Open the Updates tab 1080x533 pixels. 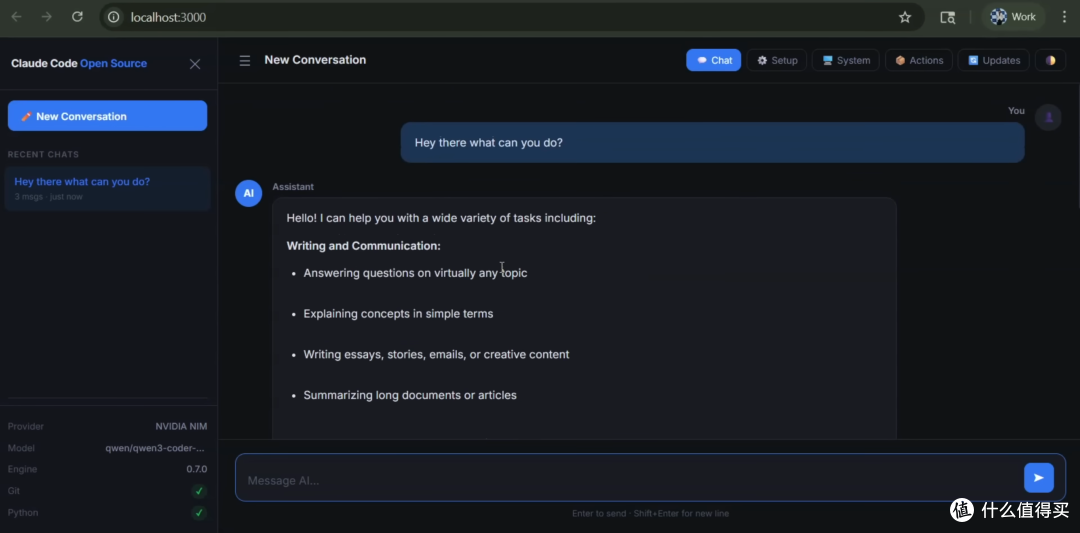click(993, 60)
